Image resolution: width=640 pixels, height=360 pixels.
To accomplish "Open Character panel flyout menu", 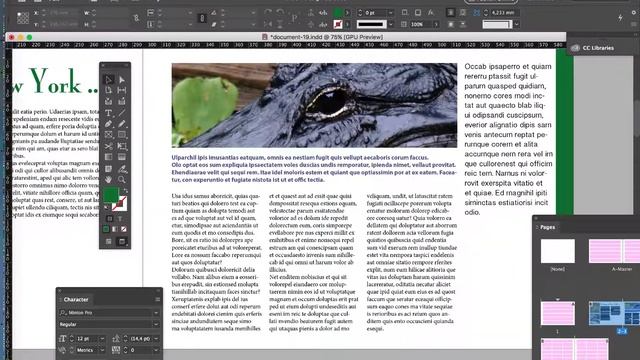I will 157,300.
